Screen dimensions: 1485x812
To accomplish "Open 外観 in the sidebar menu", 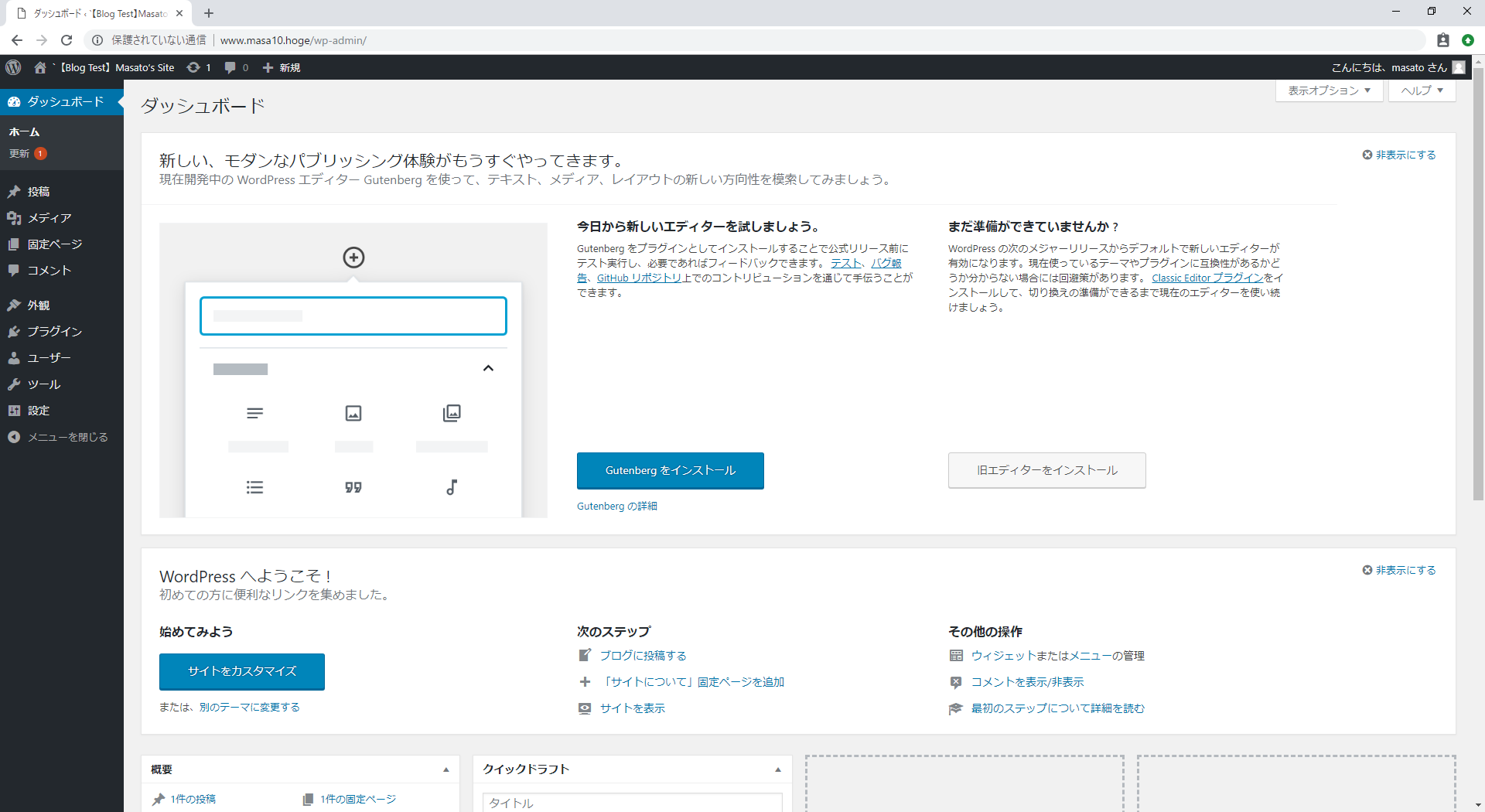I will tap(62, 305).
